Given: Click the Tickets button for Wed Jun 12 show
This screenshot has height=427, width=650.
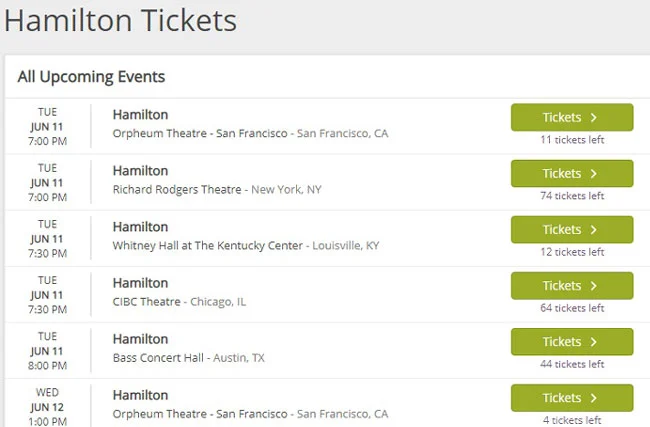Looking at the screenshot, I should pos(572,398).
